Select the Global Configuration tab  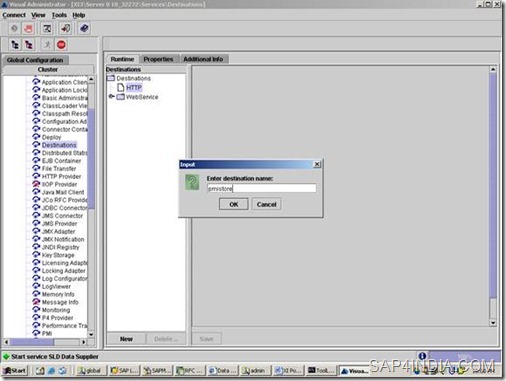(35, 60)
